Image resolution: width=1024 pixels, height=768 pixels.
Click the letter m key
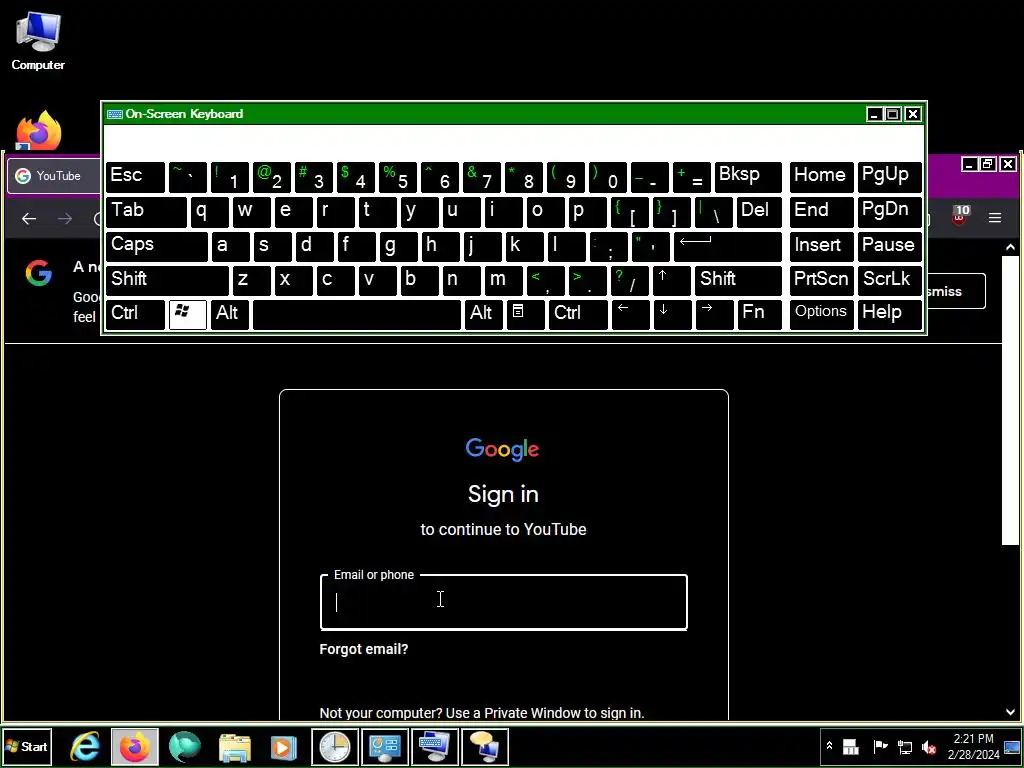point(504,280)
